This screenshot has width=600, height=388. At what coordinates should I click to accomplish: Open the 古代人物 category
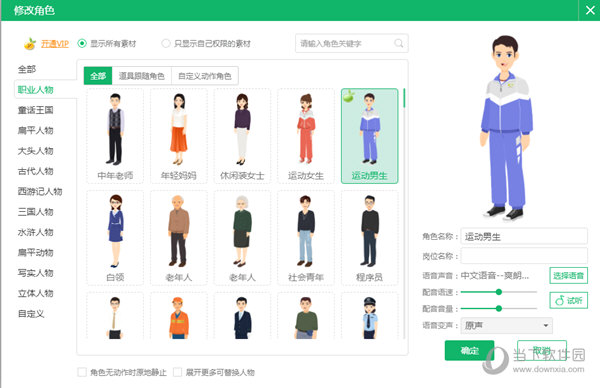36,171
